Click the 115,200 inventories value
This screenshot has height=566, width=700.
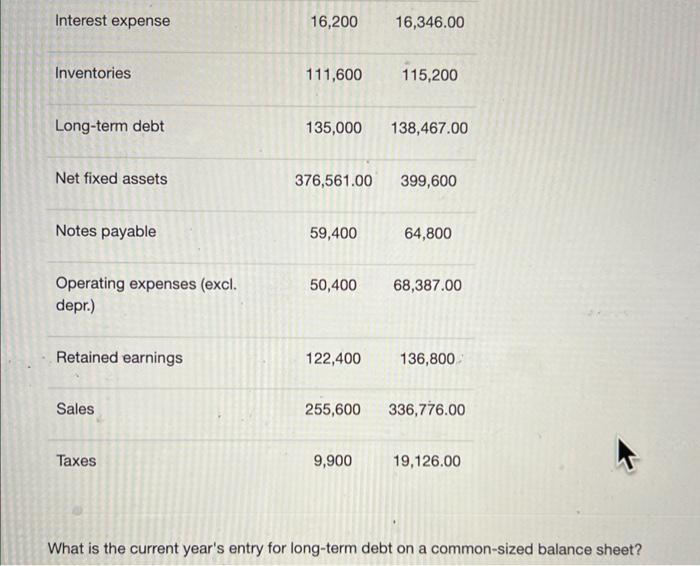pos(429,74)
